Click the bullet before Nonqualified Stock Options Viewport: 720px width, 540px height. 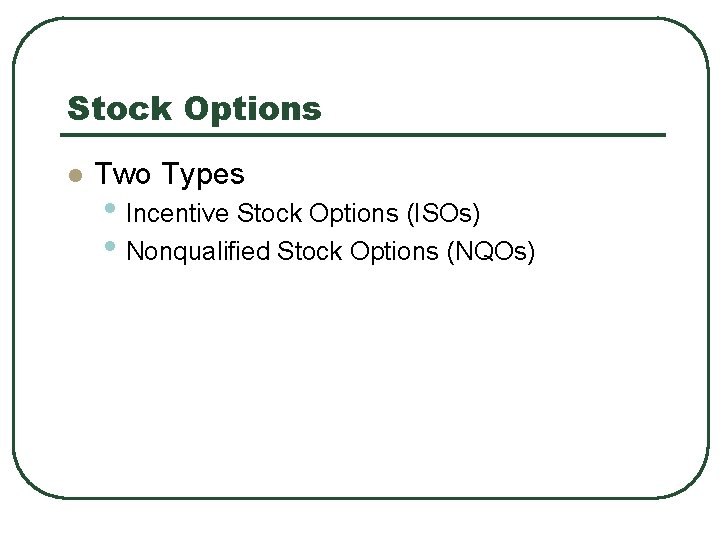110,245
